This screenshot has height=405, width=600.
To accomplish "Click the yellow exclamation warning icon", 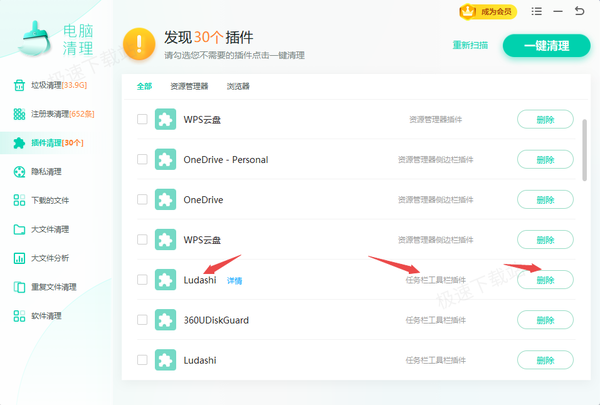I will pyautogui.click(x=139, y=44).
